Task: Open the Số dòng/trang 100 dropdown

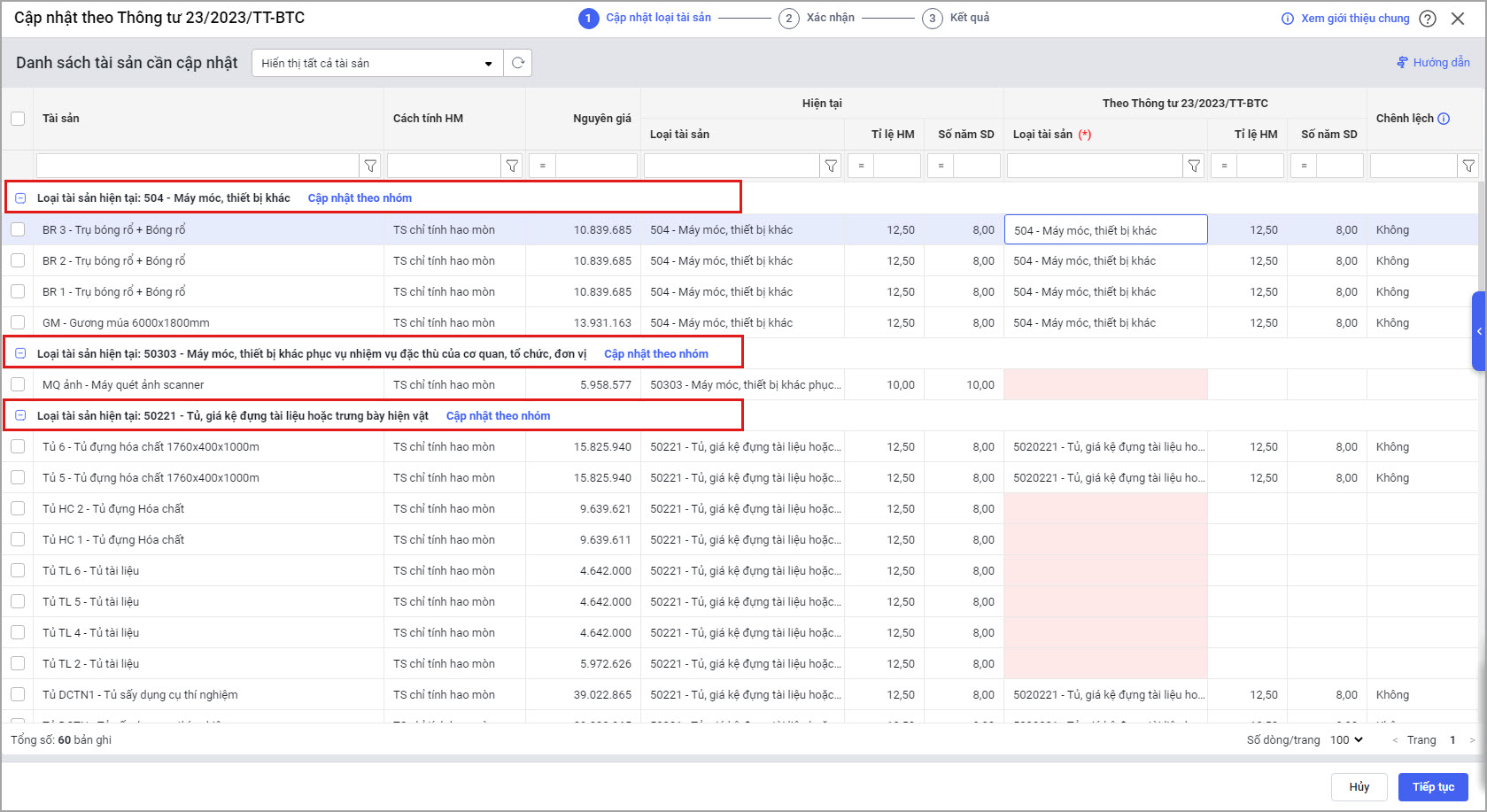Action: [x=1346, y=739]
